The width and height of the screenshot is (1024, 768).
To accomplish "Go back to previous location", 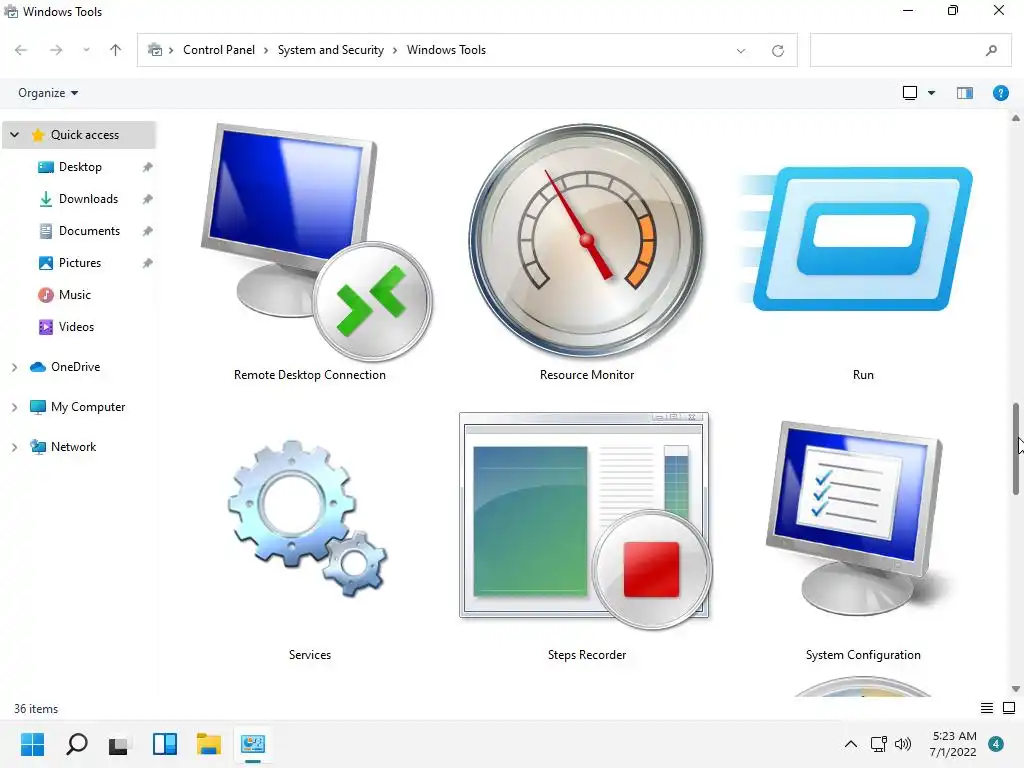I will click(x=21, y=50).
